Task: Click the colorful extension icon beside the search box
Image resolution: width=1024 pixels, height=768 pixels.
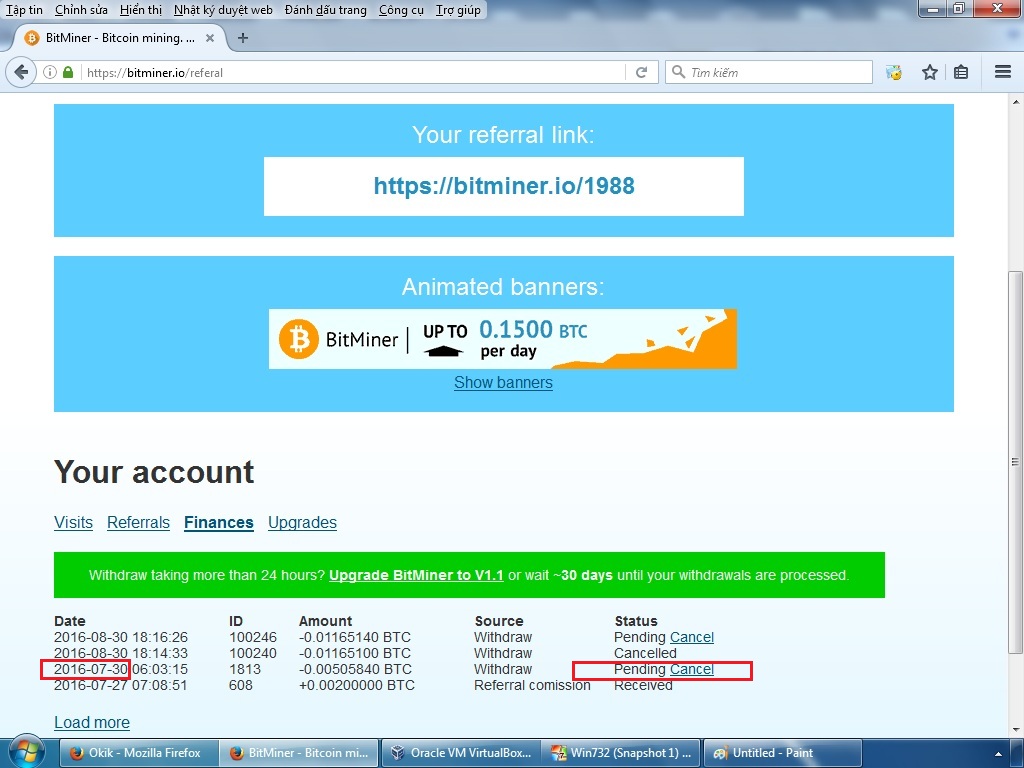Action: [894, 72]
